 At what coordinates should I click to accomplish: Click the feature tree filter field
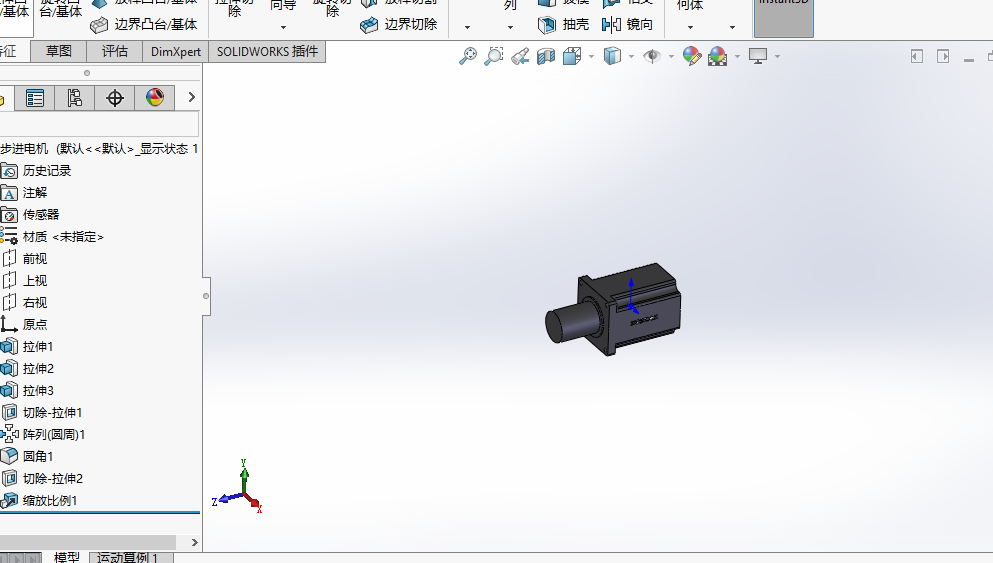pyautogui.click(x=99, y=124)
